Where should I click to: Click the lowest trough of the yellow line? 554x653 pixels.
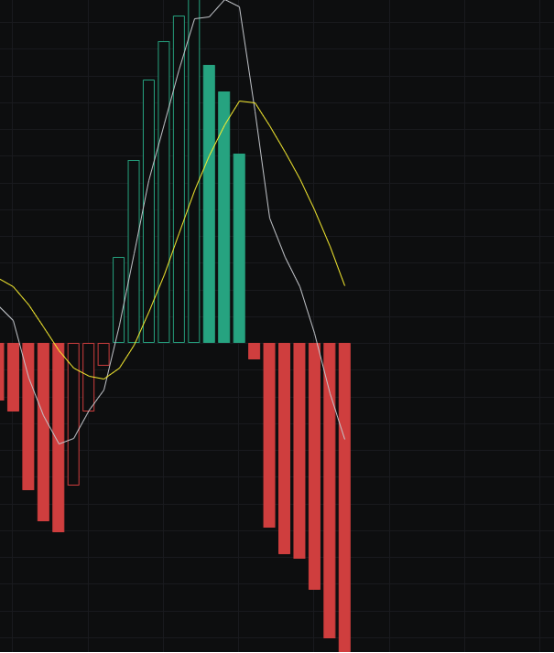tap(104, 379)
